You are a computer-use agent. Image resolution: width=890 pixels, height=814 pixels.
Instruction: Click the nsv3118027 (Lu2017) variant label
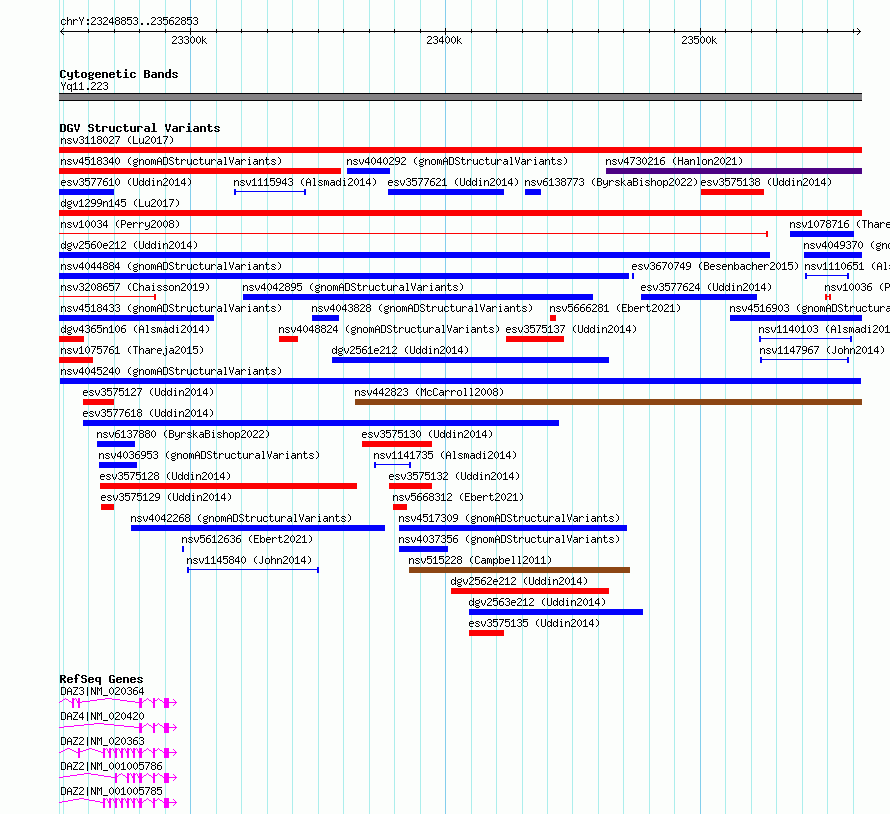pyautogui.click(x=117, y=140)
